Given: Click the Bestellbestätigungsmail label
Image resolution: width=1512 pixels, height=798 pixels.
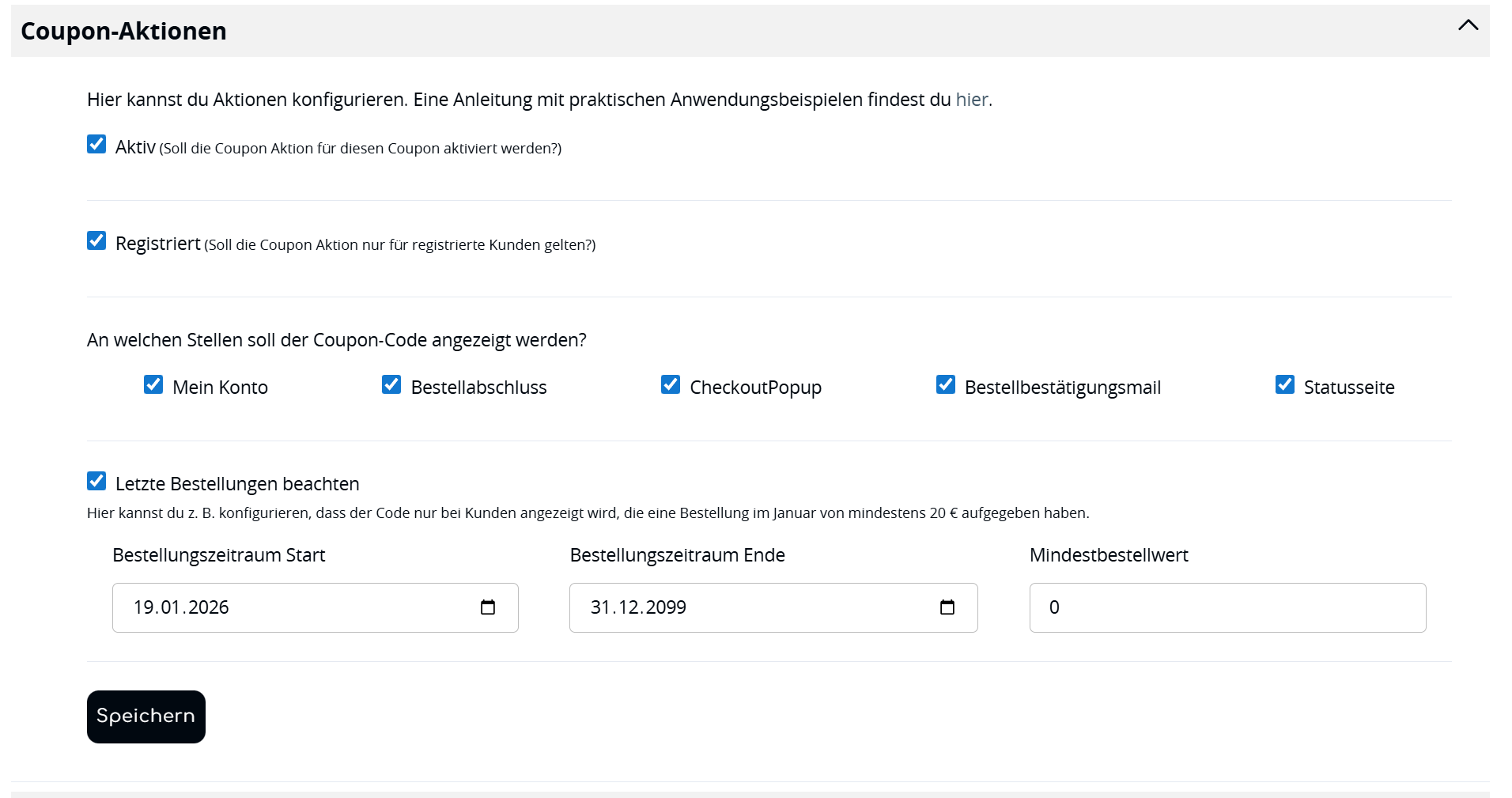Looking at the screenshot, I should tap(1063, 388).
